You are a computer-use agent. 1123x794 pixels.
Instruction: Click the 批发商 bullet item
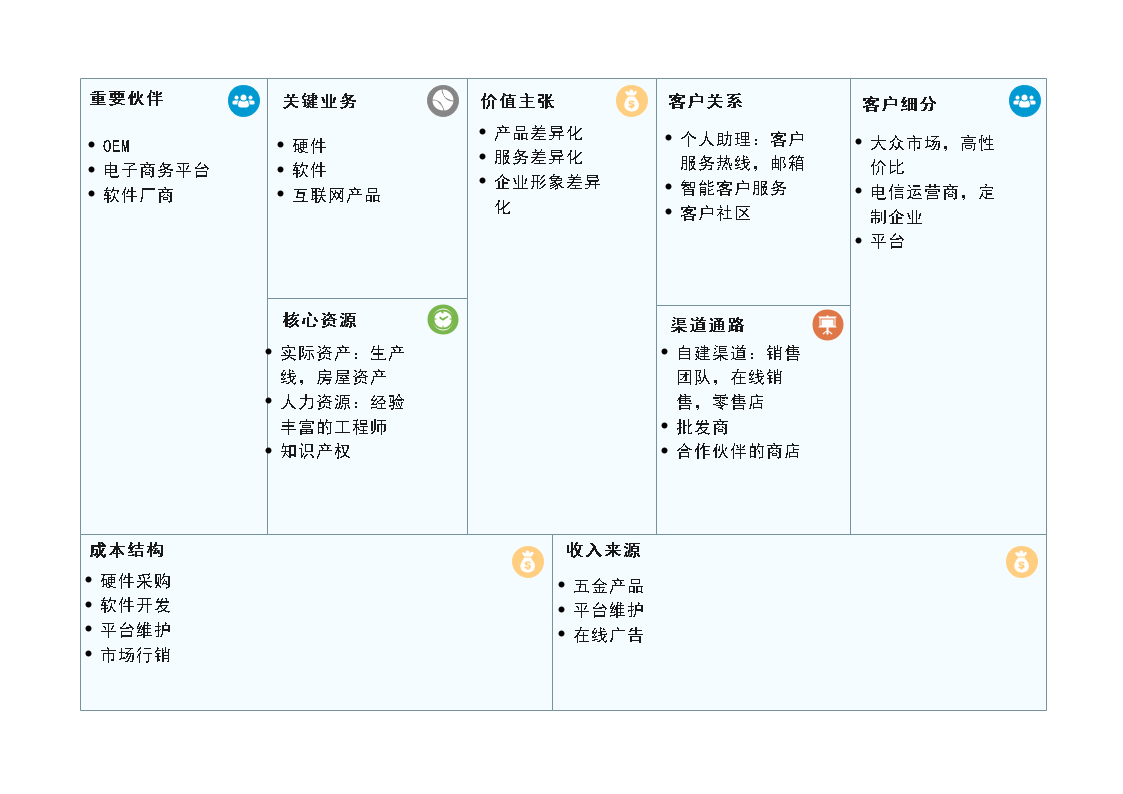(703, 427)
